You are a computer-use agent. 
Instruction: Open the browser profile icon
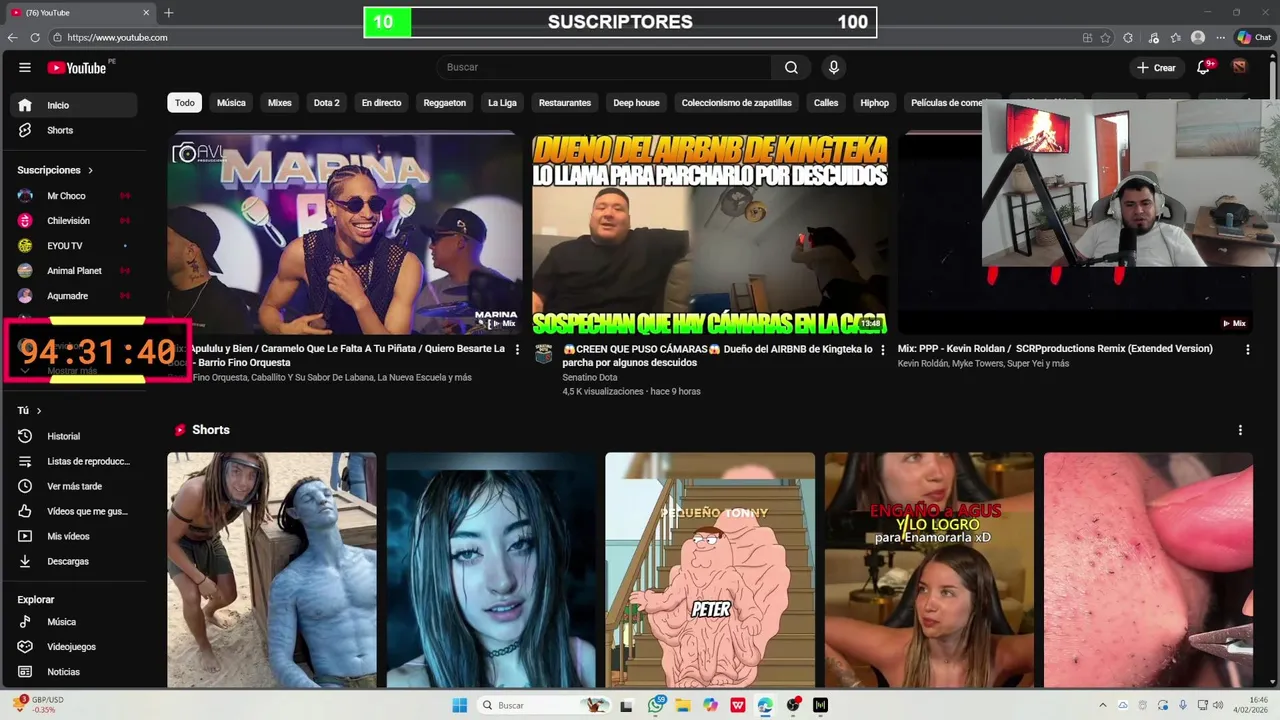(1198, 37)
